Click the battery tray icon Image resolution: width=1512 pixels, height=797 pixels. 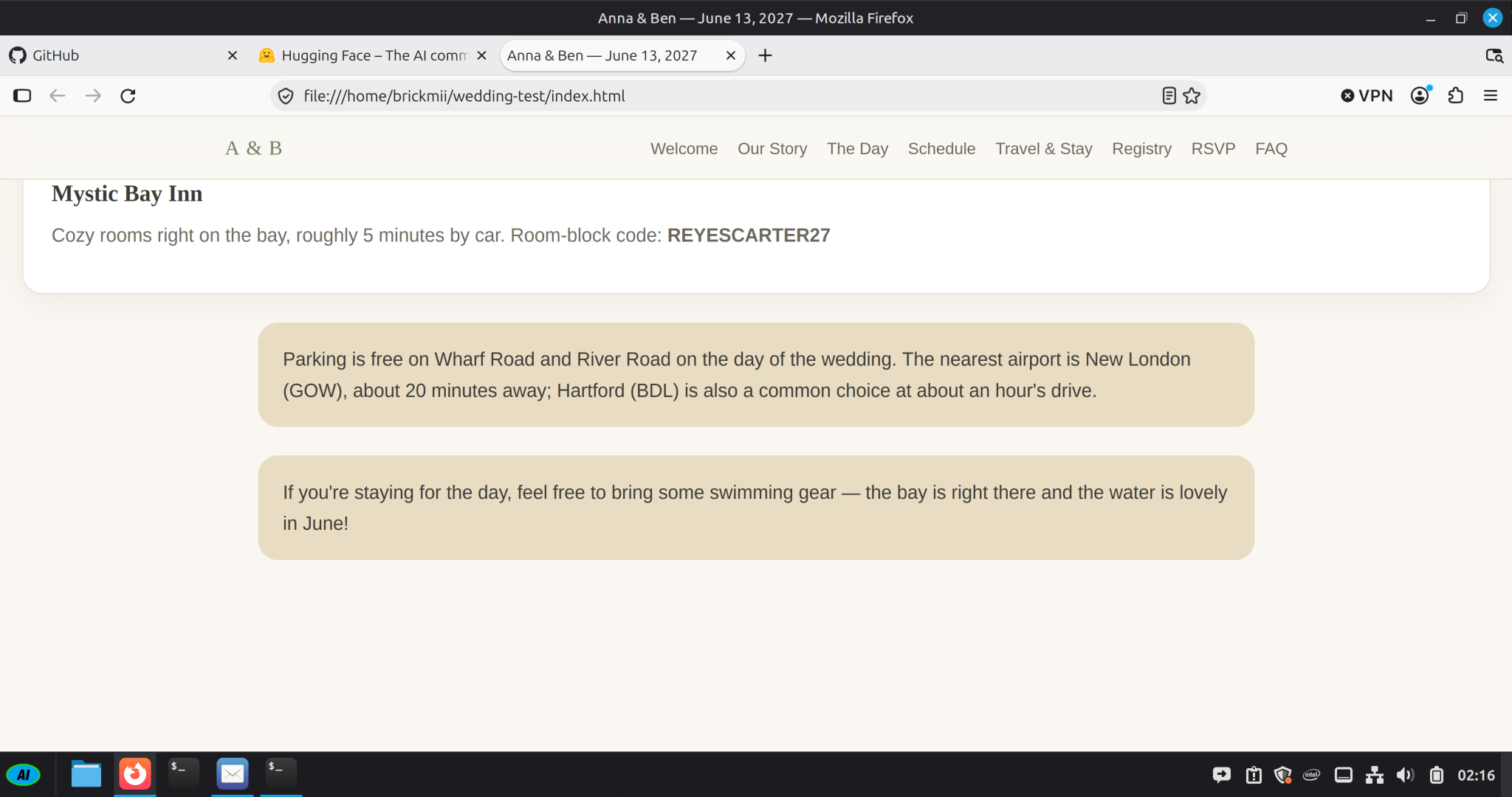(x=1437, y=775)
